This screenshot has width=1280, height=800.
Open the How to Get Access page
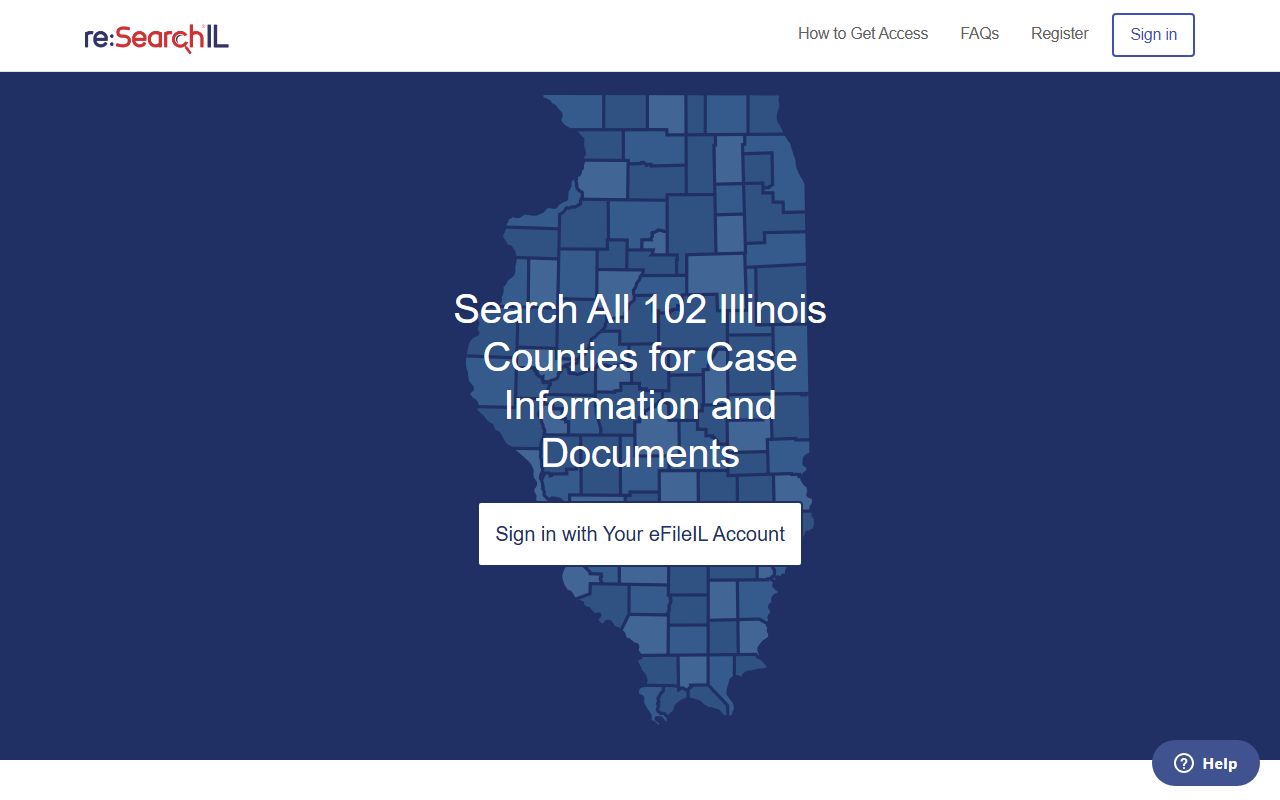(x=863, y=34)
